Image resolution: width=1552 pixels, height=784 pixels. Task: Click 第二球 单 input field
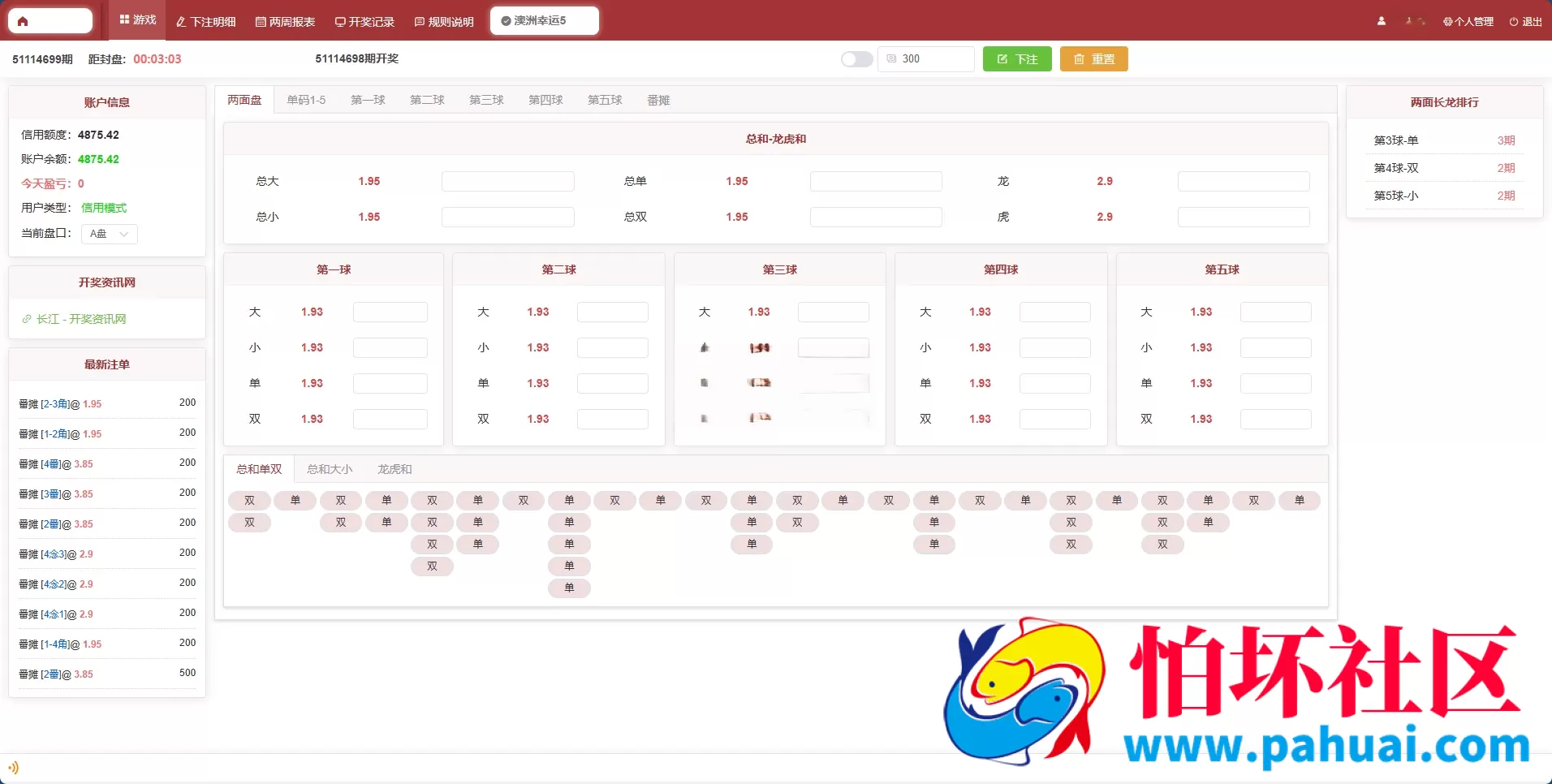tap(613, 383)
